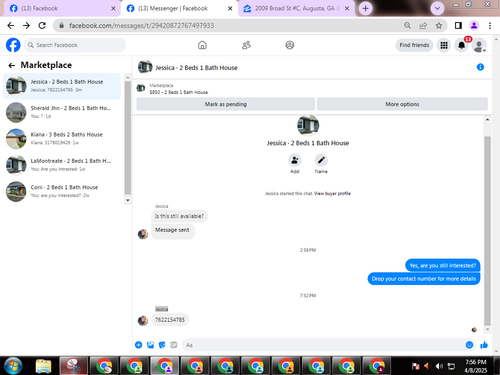Open Jessica - 2 Beds 1 Bath House chat
Viewport: 500px width, 375px height.
click(62, 86)
